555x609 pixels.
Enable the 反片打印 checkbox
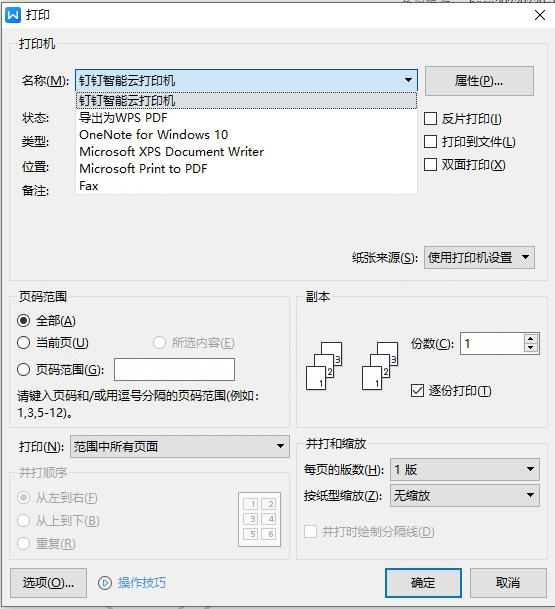(430, 118)
